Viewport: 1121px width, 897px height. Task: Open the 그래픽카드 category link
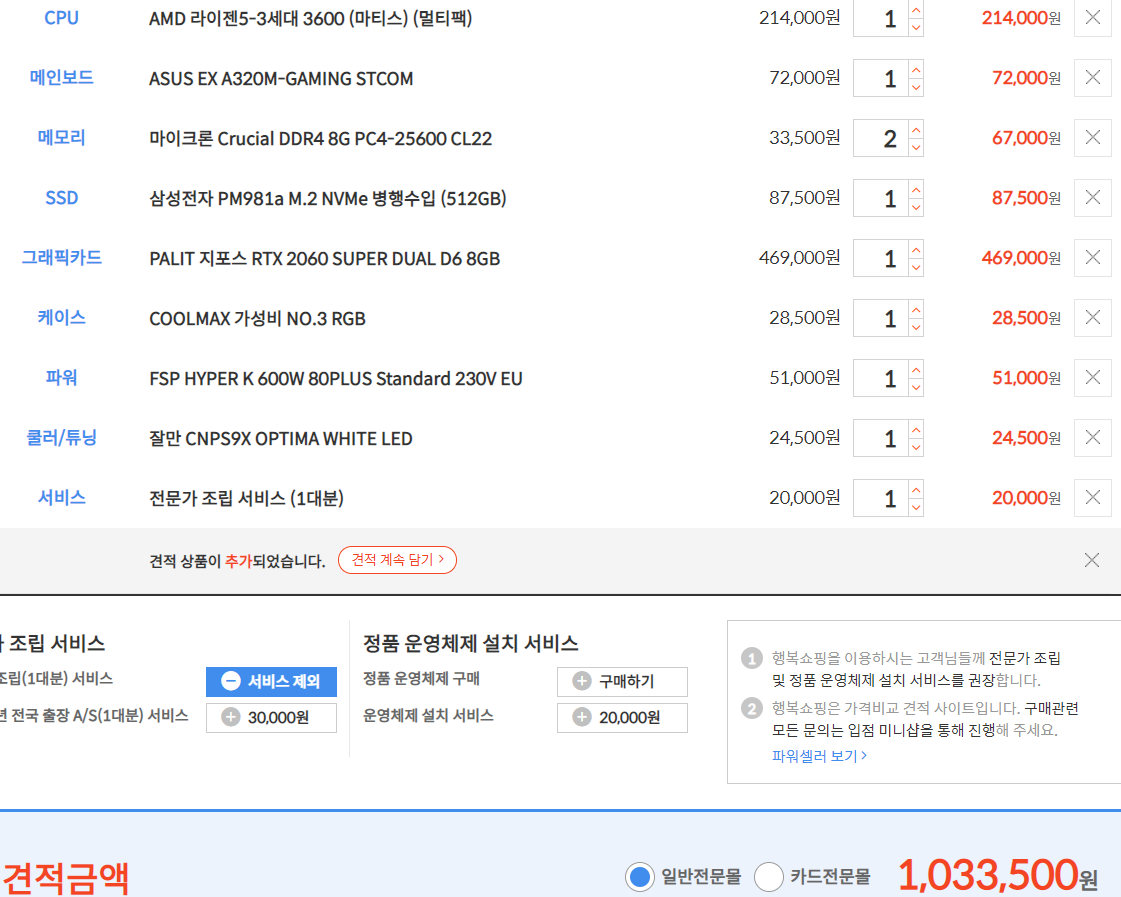(61, 257)
